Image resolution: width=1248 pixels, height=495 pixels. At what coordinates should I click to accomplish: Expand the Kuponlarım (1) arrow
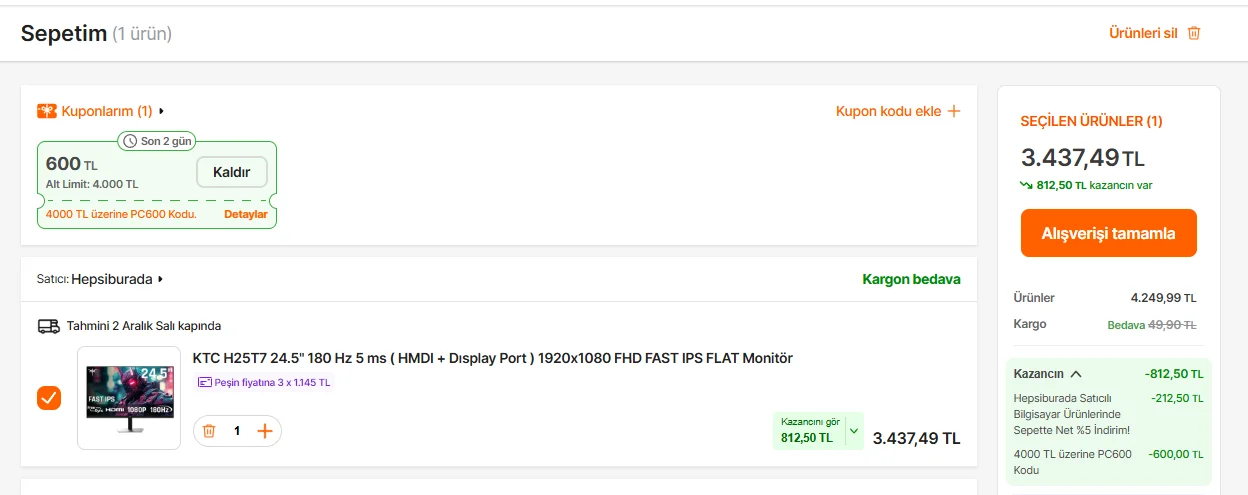click(161, 111)
